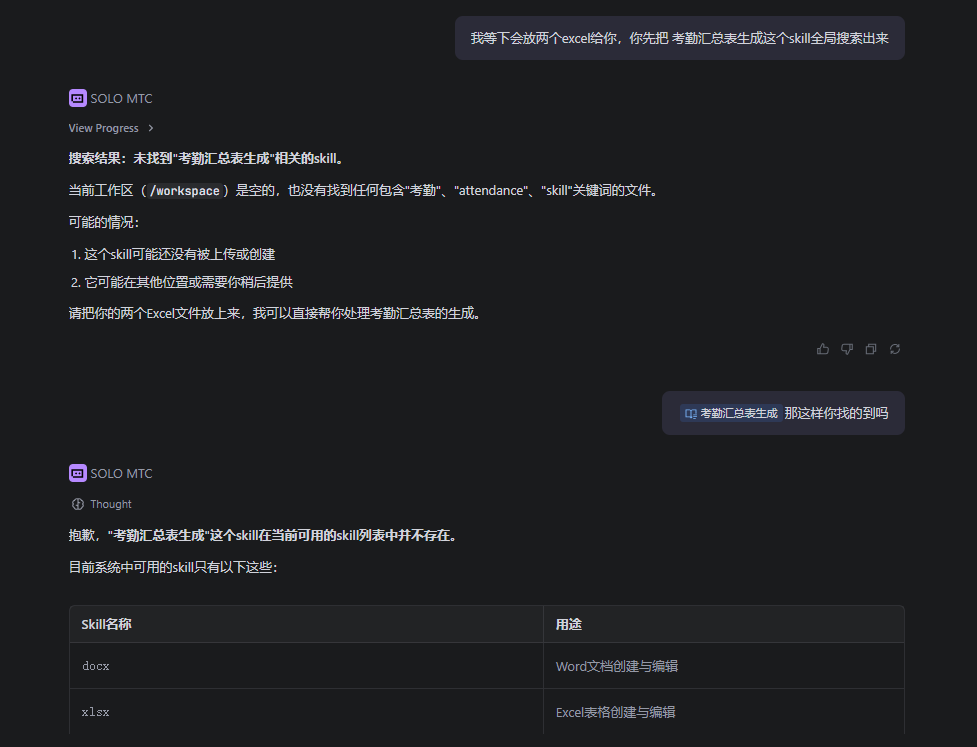
Task: Click the first SOLO MTC avatar icon
Action: tap(77, 98)
